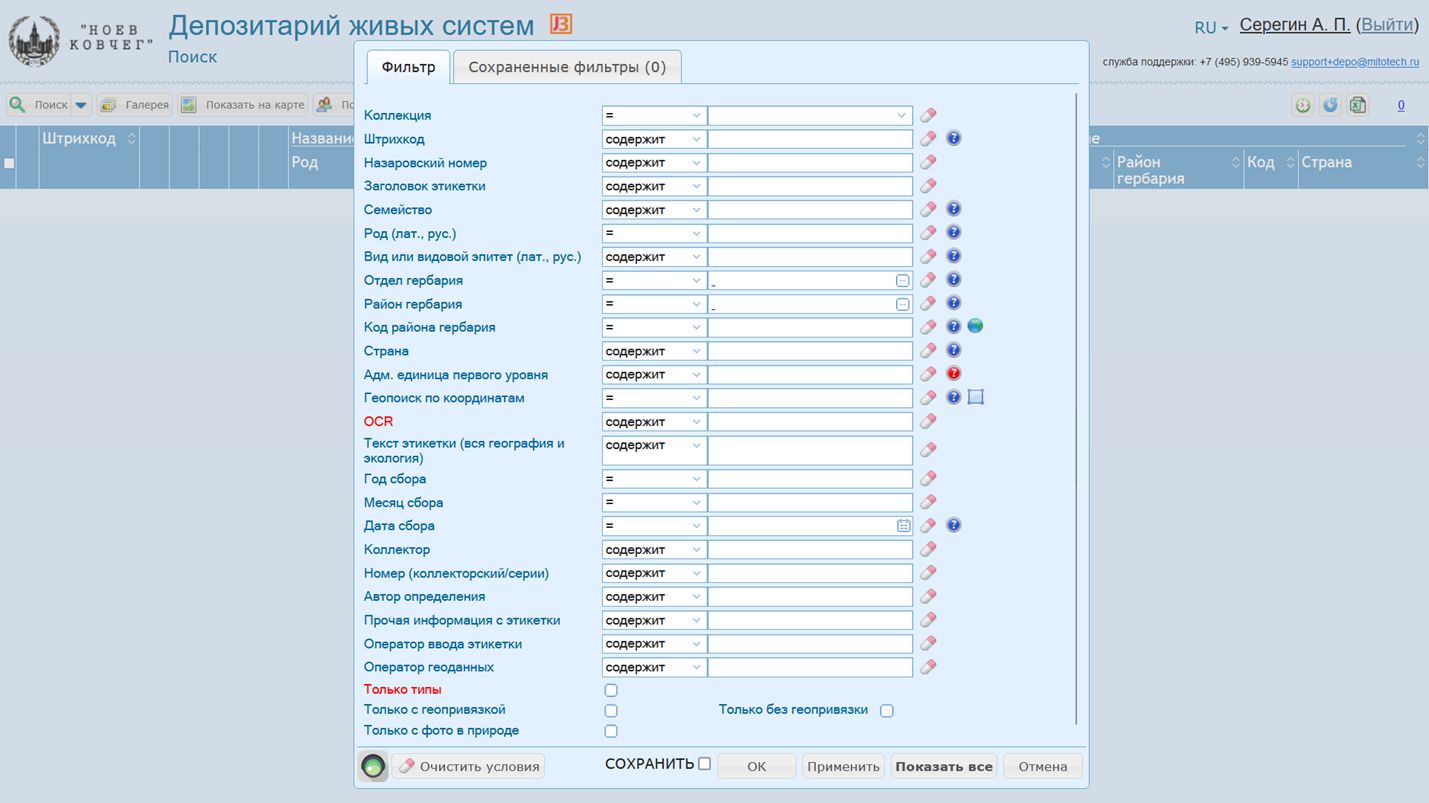This screenshot has height=803, width=1429.
Task: Click the green clock icon in toolbar
Action: (1303, 105)
